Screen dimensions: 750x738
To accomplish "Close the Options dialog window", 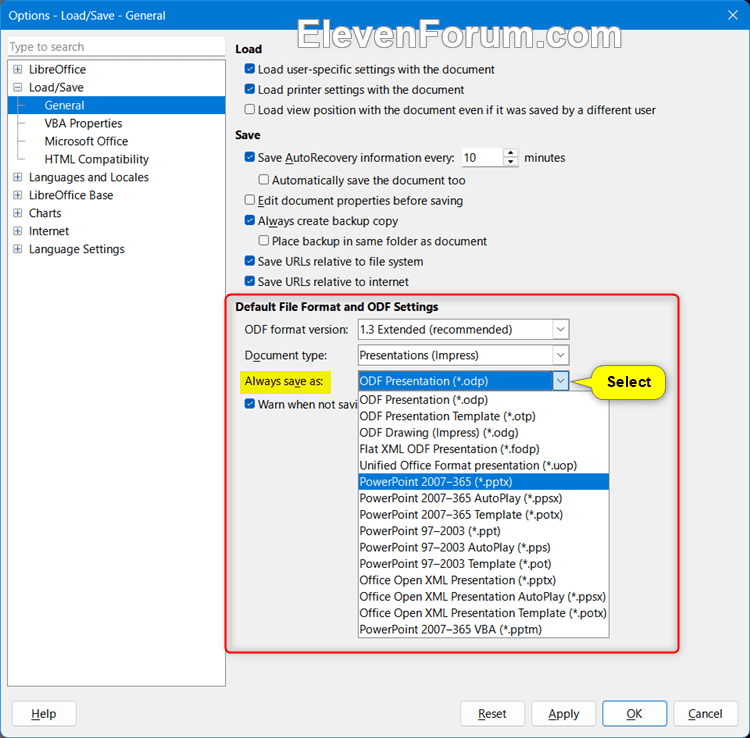I will coord(732,15).
